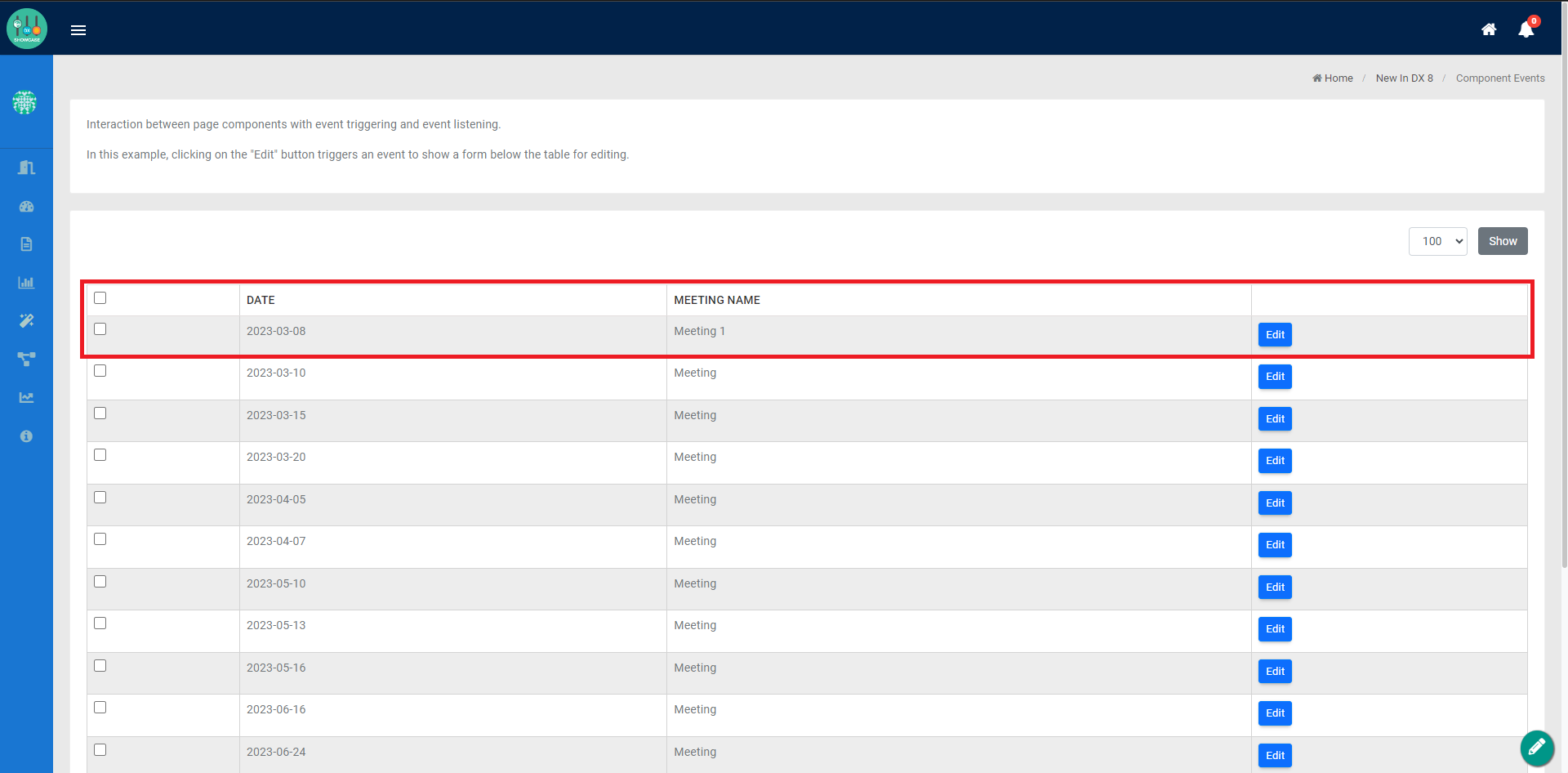Check the row dated 2023-03-10
Screen dimensions: 1568x773
[x=100, y=371]
